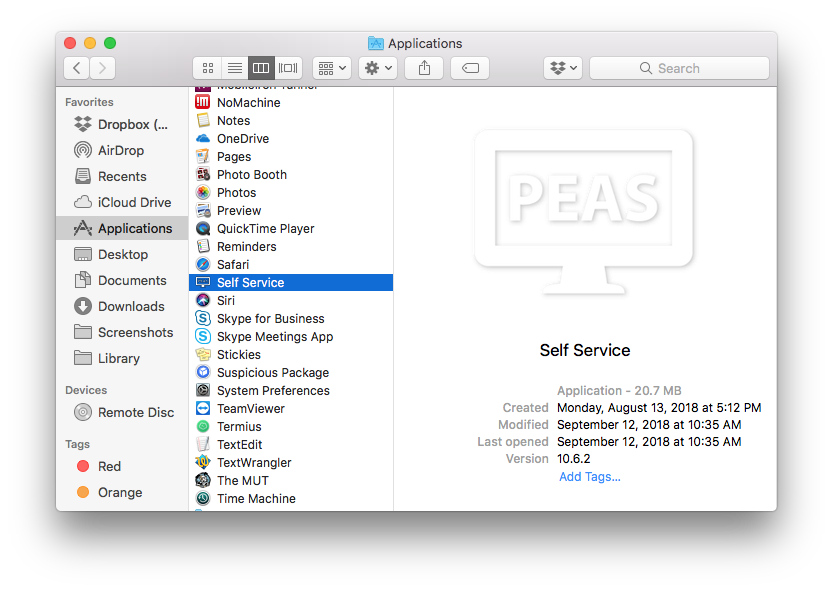Image resolution: width=833 pixels, height=591 pixels.
Task: Open Downloads in the sidebar
Action: pyautogui.click(x=122, y=307)
